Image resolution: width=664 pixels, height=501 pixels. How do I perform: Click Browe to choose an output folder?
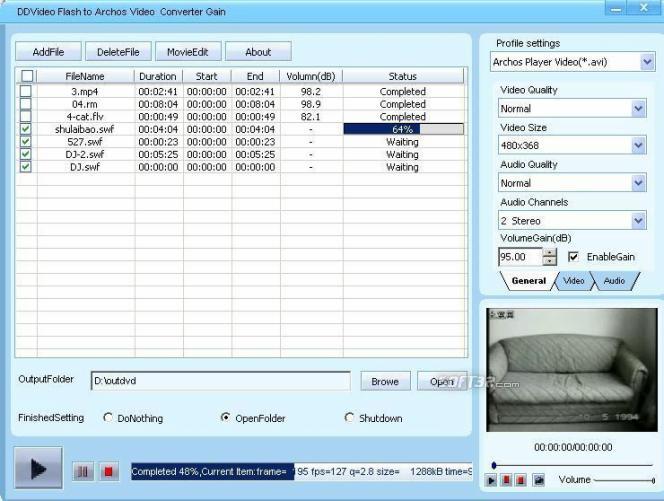coord(385,382)
